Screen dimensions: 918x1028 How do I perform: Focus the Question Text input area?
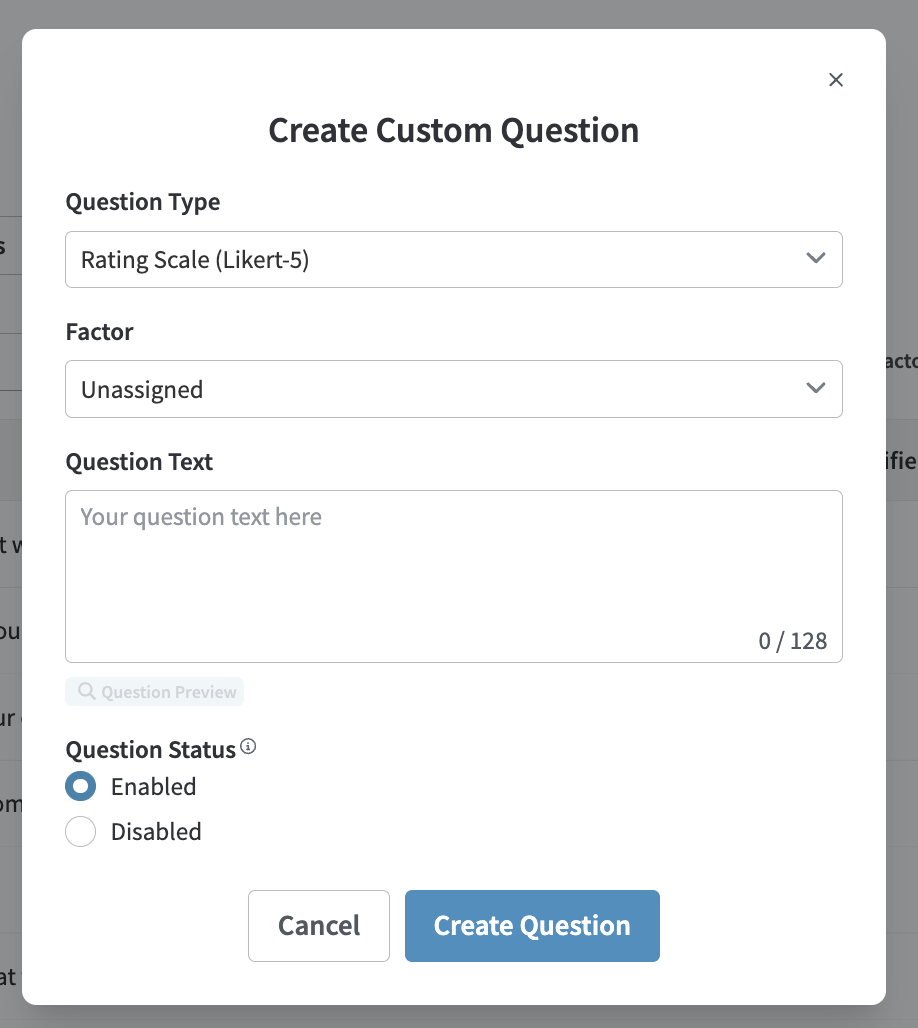tap(453, 565)
